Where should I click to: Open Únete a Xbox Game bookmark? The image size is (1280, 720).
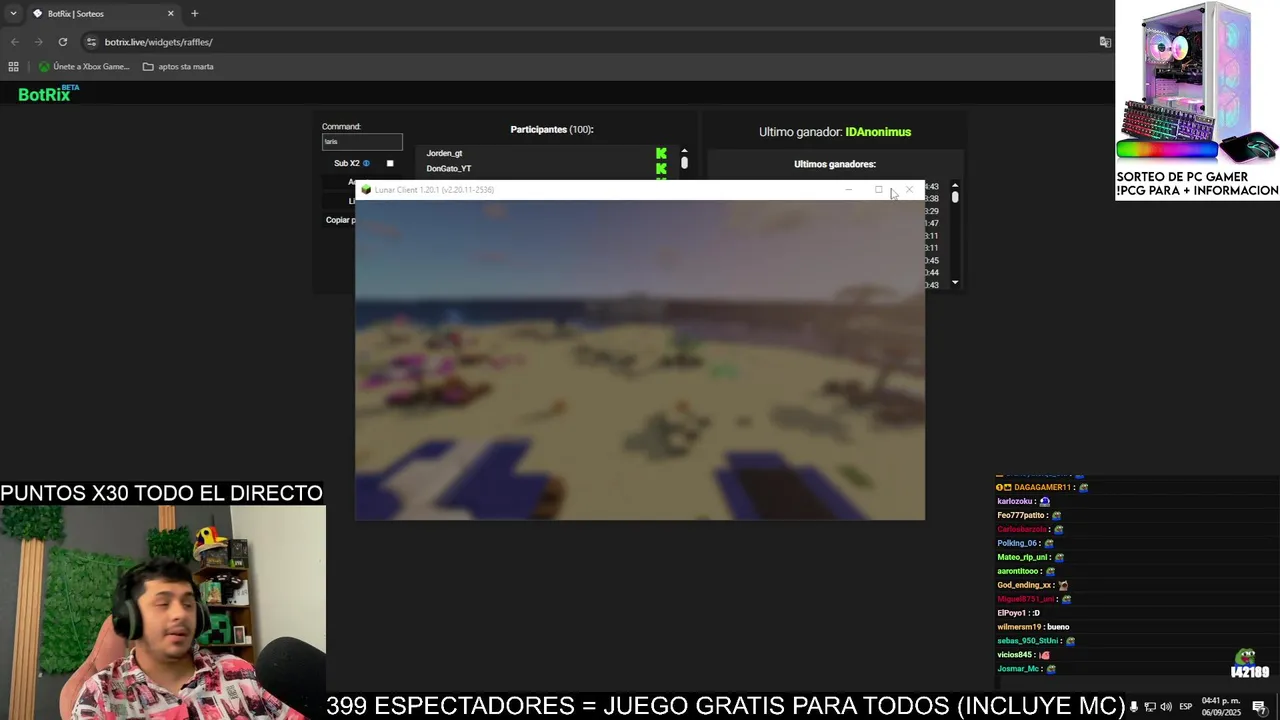coord(84,67)
